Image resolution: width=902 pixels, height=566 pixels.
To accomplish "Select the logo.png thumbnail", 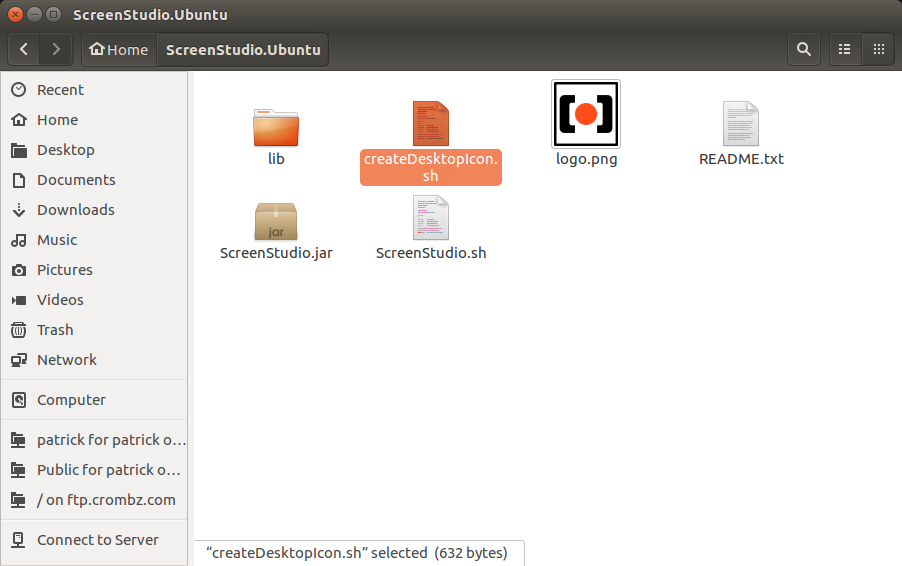I will [586, 114].
